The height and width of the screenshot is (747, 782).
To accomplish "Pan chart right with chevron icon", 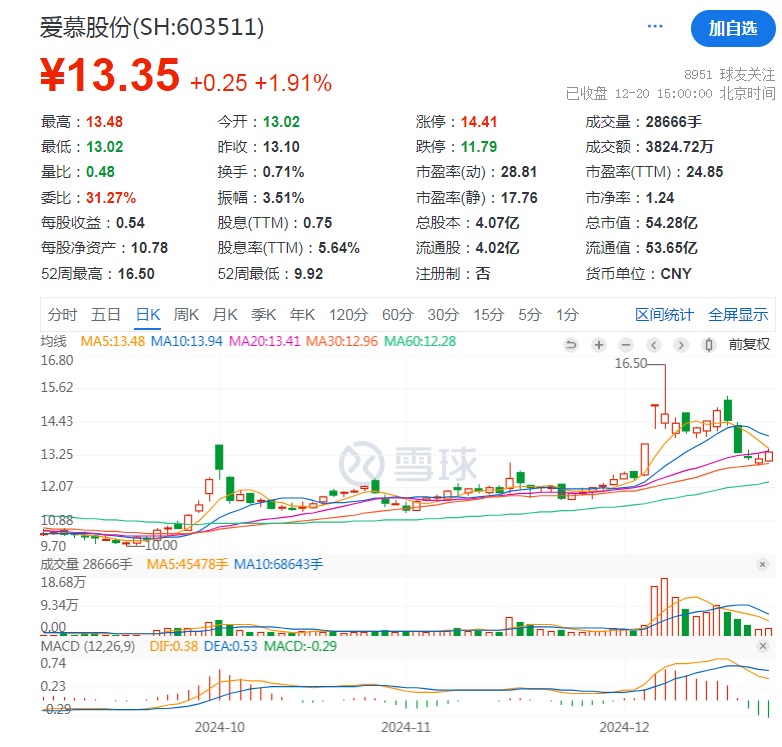I will [x=681, y=345].
